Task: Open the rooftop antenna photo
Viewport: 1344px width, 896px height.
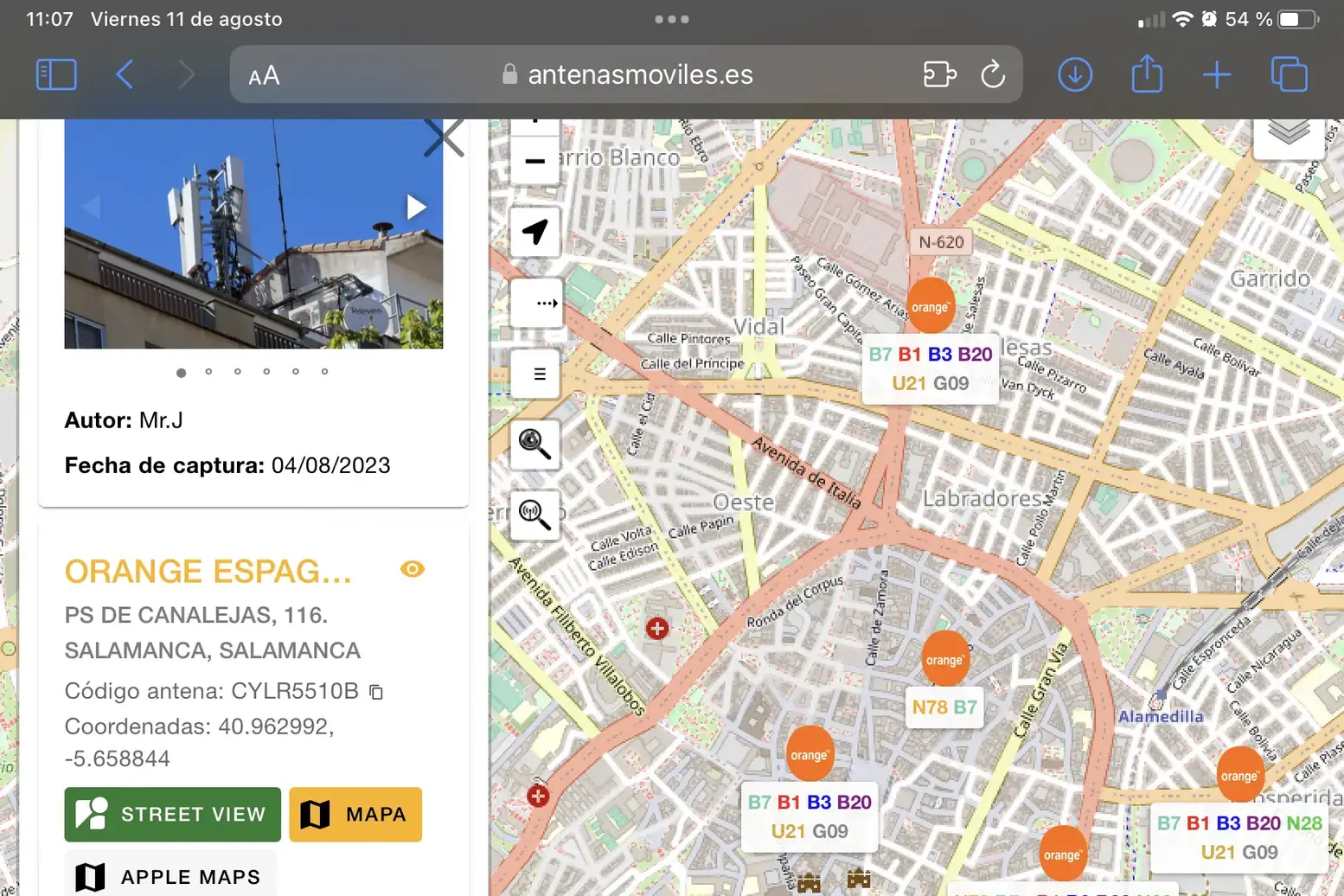Action: pyautogui.click(x=253, y=234)
